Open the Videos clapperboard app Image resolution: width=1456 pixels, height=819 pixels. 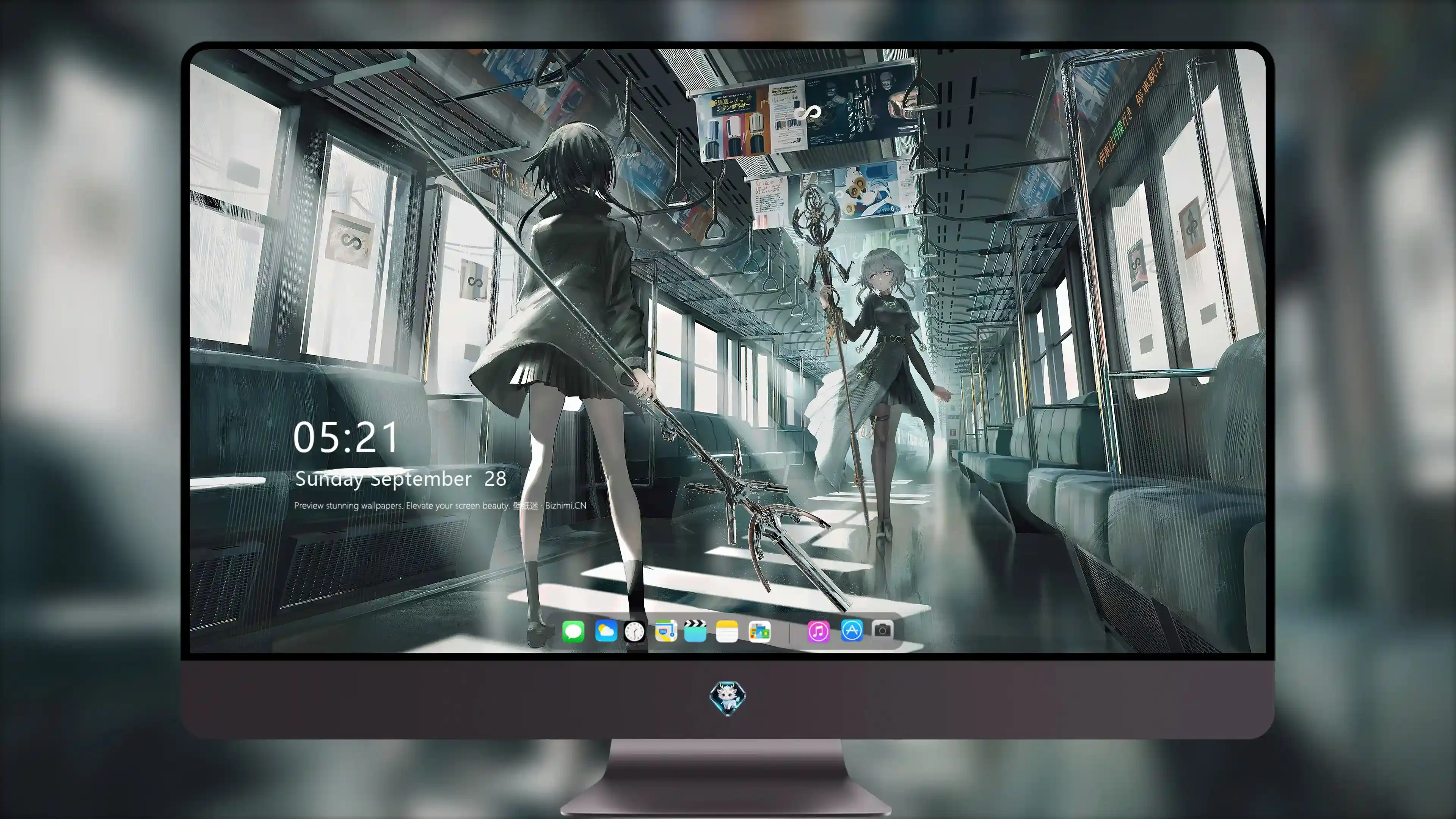695,631
